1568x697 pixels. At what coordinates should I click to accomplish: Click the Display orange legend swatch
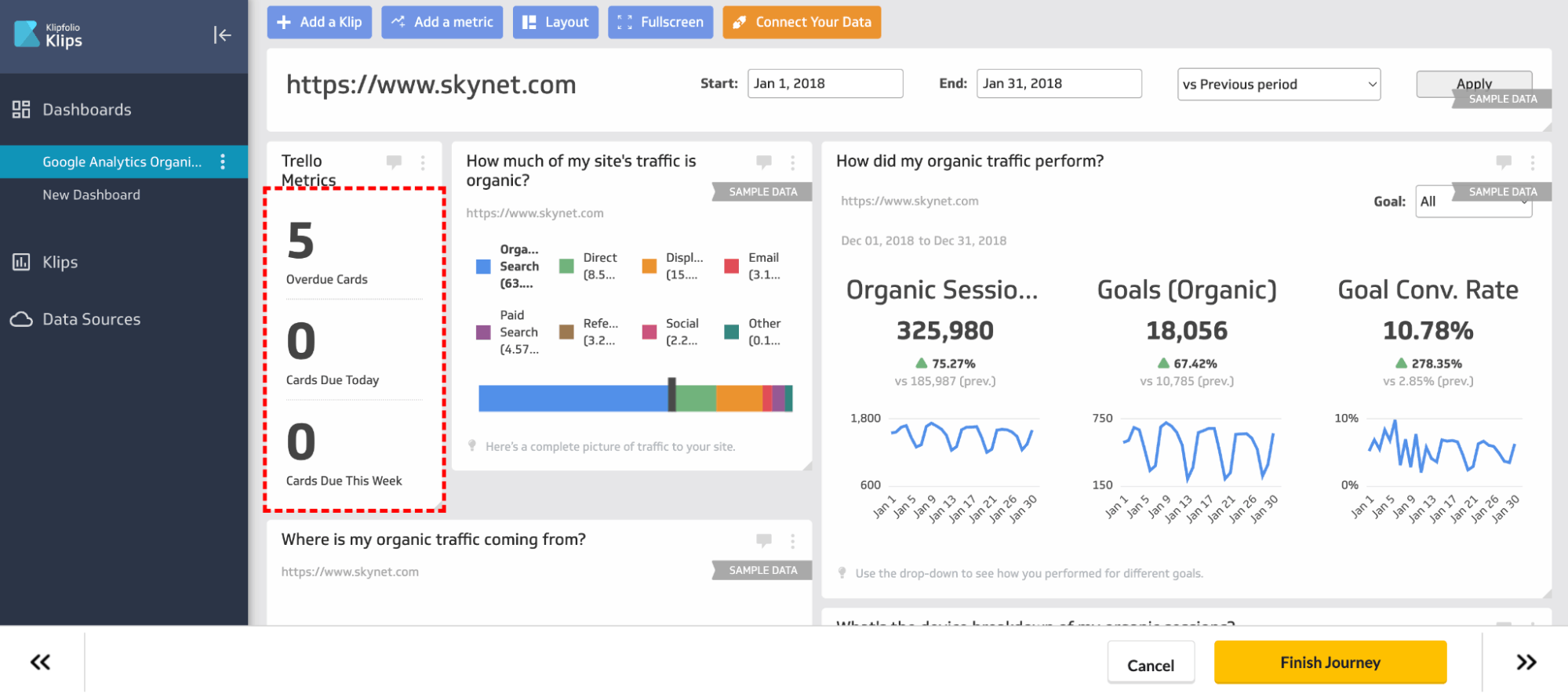pos(649,267)
